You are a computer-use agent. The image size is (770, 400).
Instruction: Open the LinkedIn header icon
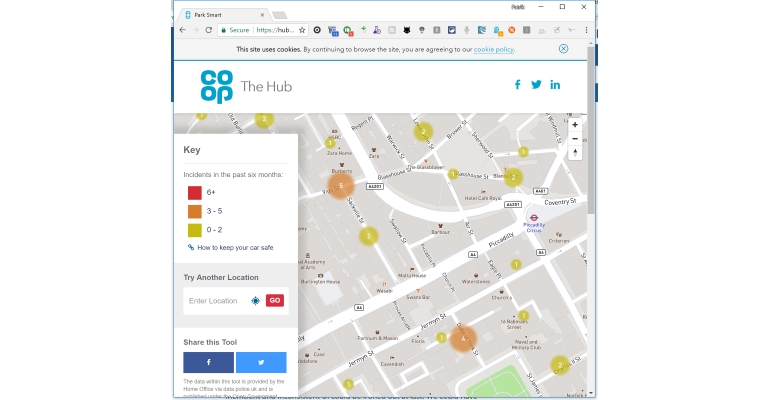555,84
